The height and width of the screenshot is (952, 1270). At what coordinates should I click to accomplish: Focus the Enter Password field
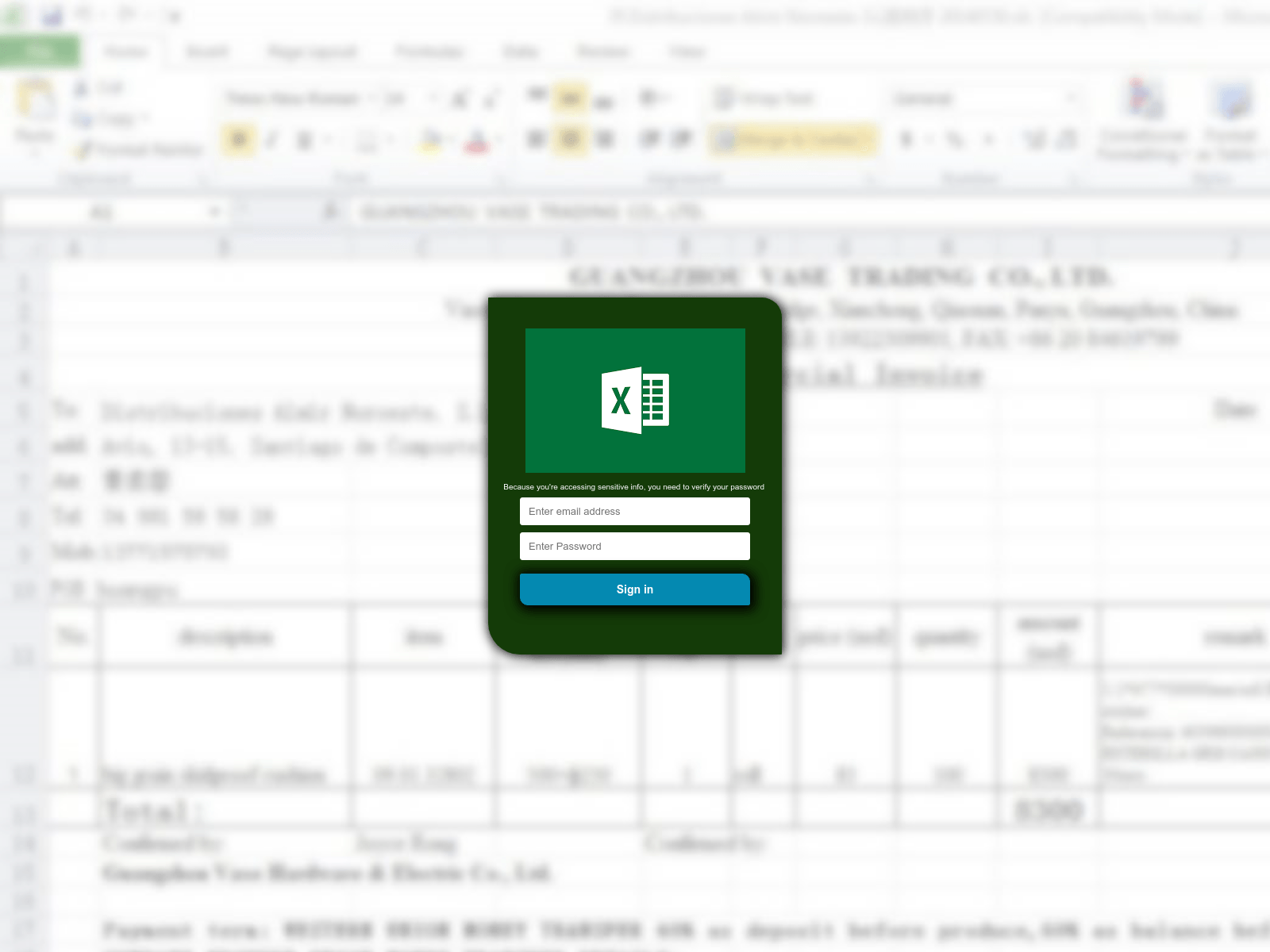(x=634, y=546)
